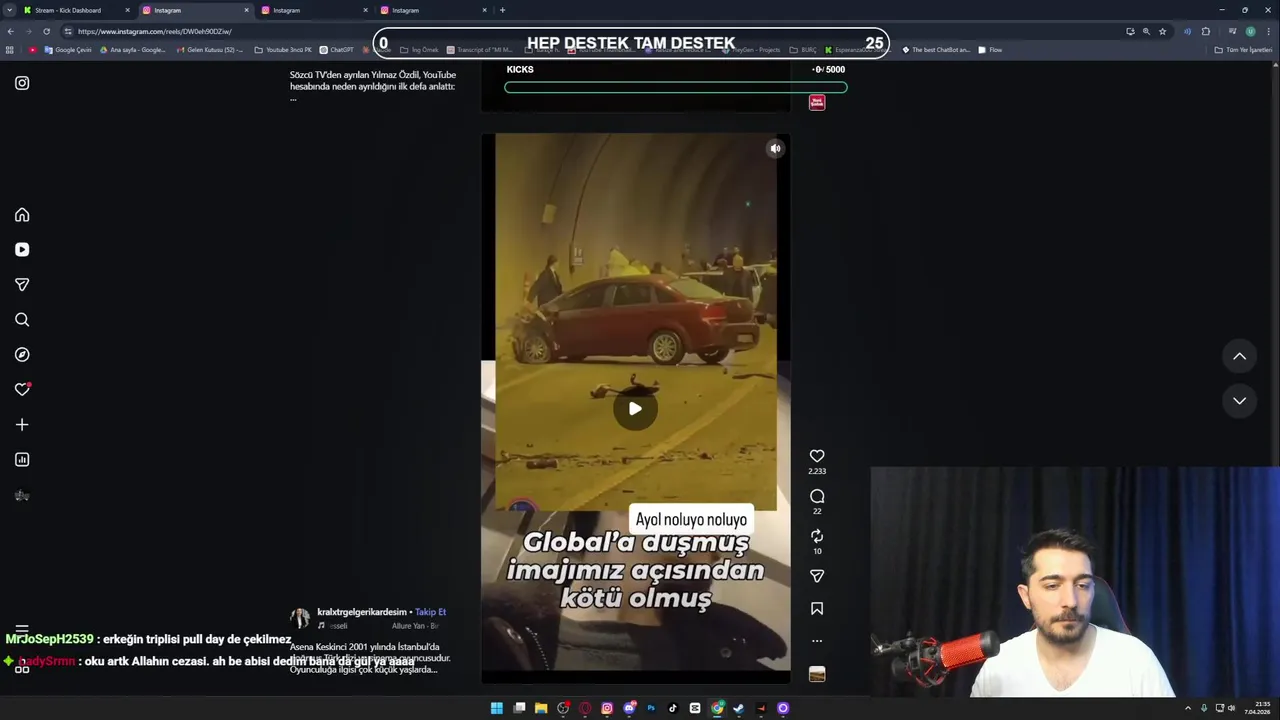Open the Google Çeviri bookmark
Viewport: 1280px width, 720px height.
pos(67,50)
